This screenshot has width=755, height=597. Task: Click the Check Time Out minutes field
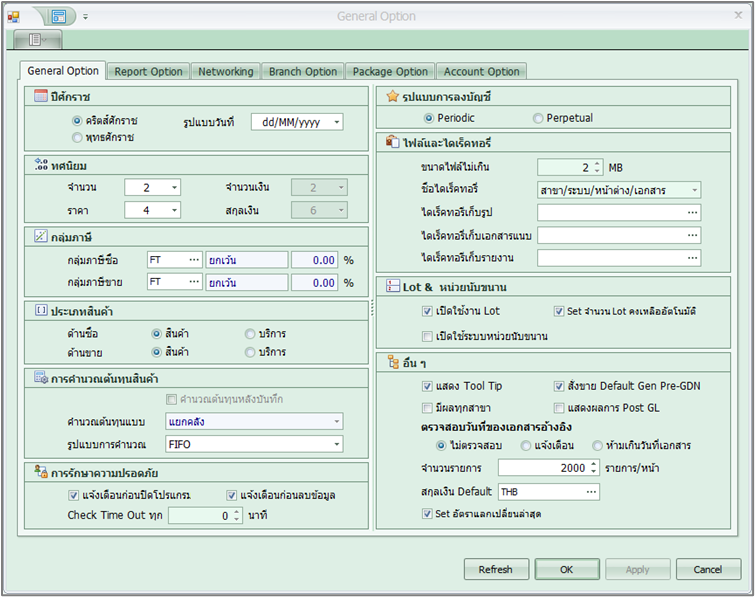pos(200,515)
